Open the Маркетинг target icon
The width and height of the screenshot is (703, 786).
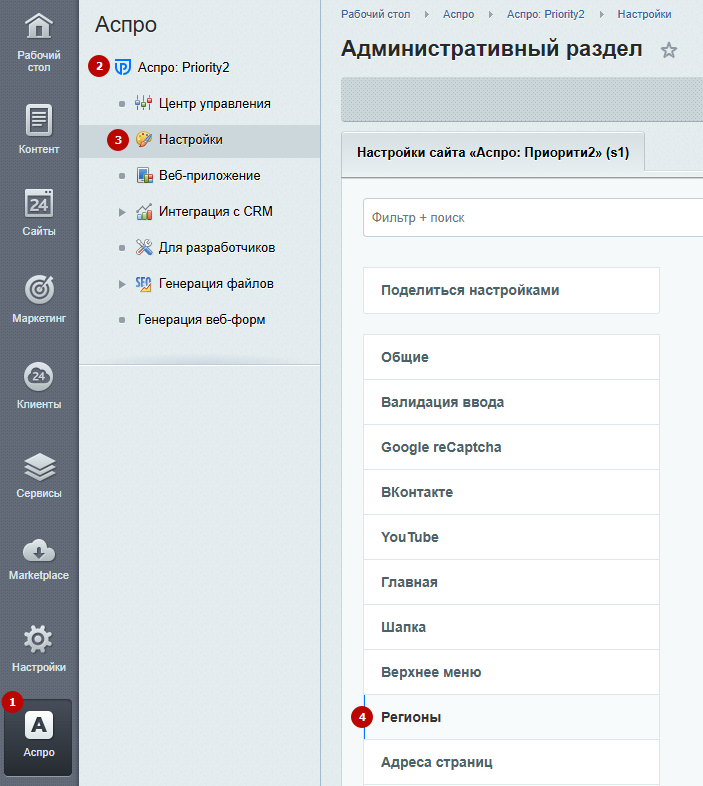(39, 290)
